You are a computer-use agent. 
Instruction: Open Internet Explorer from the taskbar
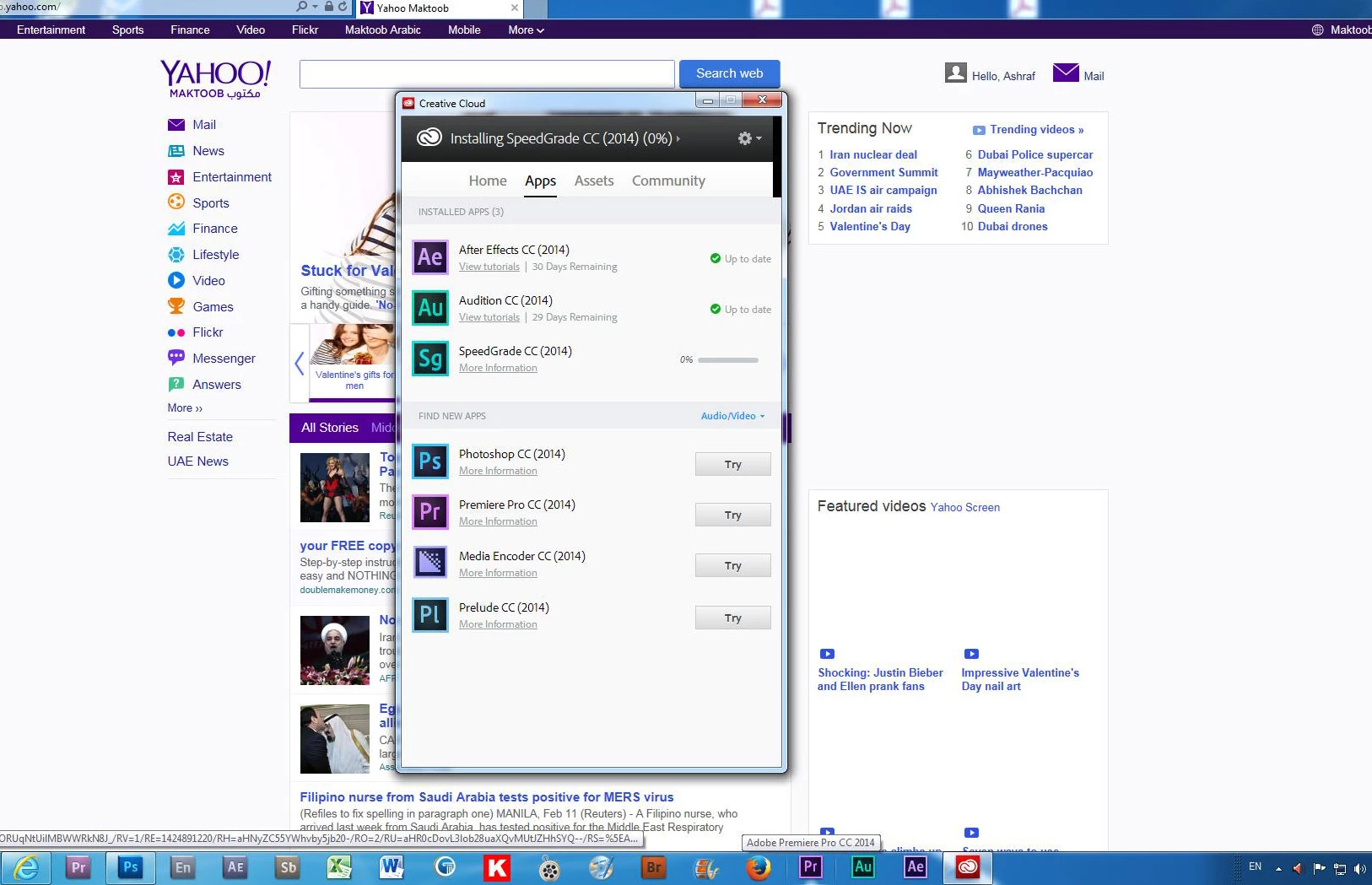point(26,867)
